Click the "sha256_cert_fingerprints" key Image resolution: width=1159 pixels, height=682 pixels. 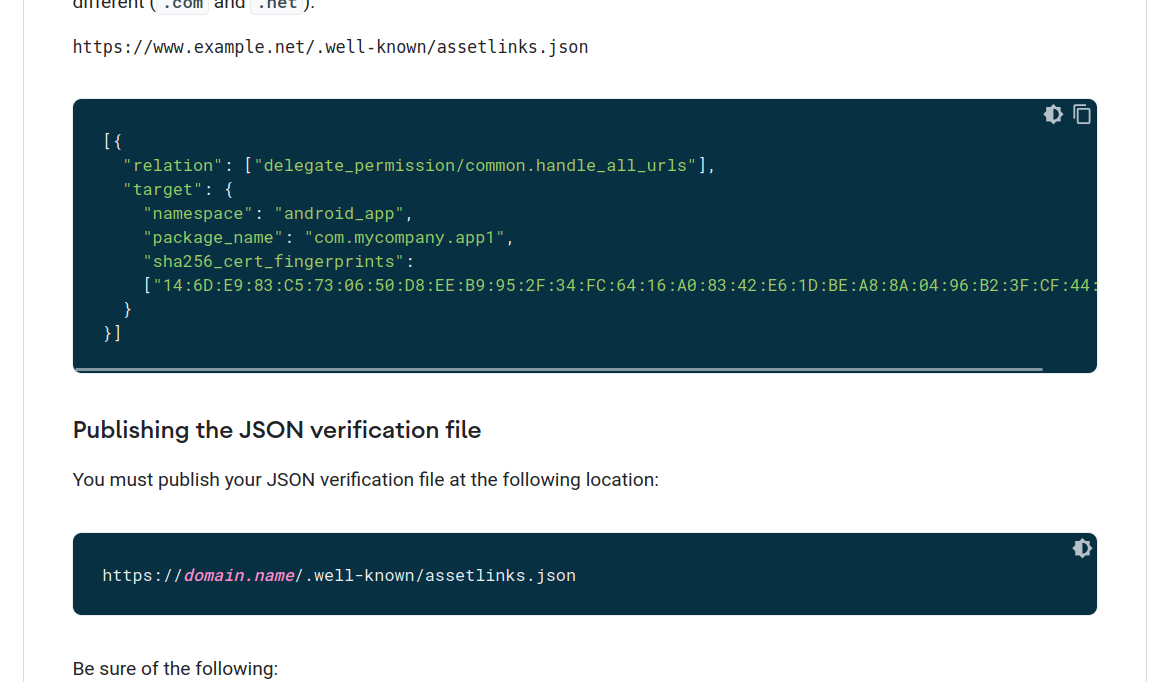(273, 262)
